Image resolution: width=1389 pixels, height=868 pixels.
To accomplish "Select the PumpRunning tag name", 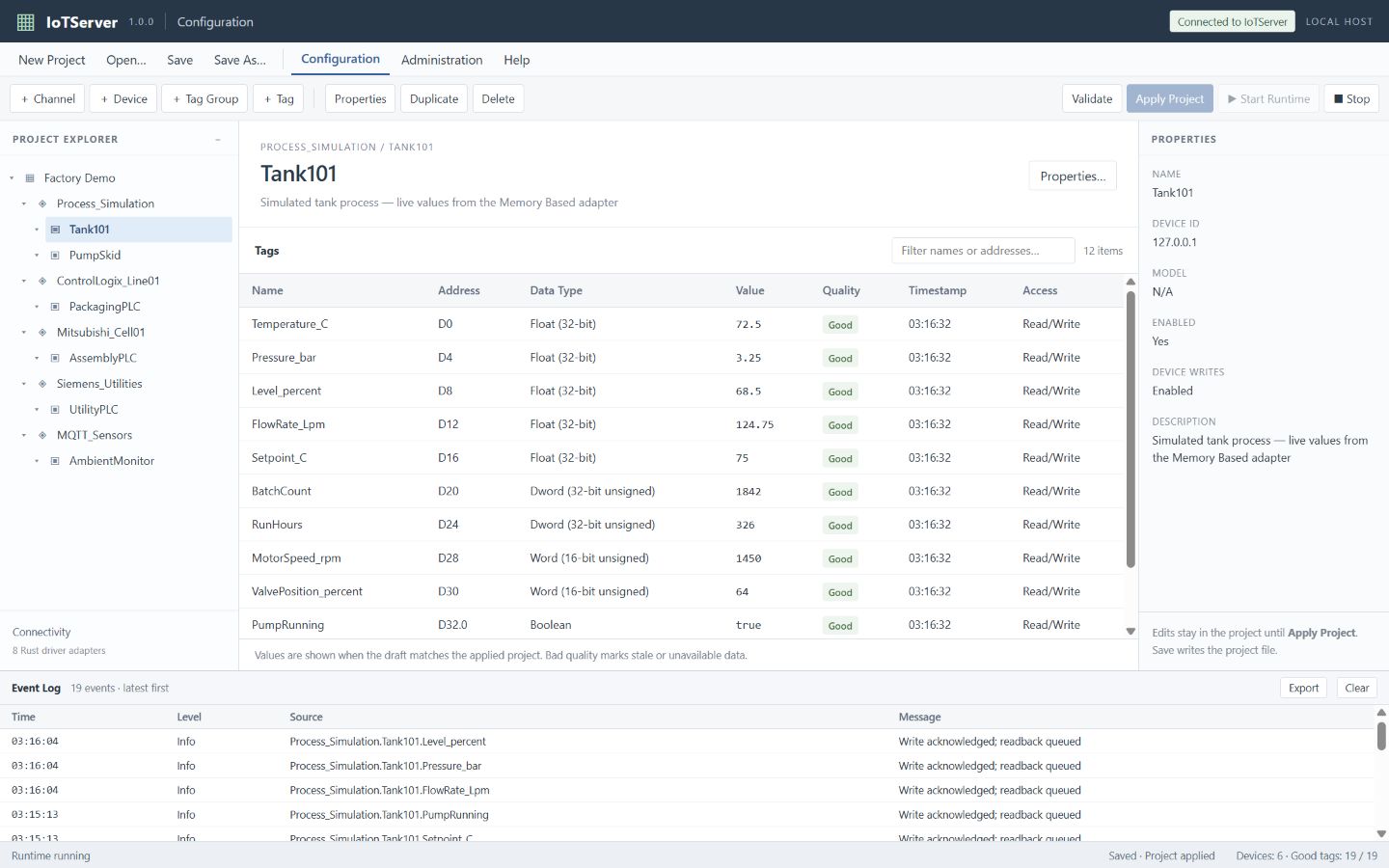I will 287,625.
